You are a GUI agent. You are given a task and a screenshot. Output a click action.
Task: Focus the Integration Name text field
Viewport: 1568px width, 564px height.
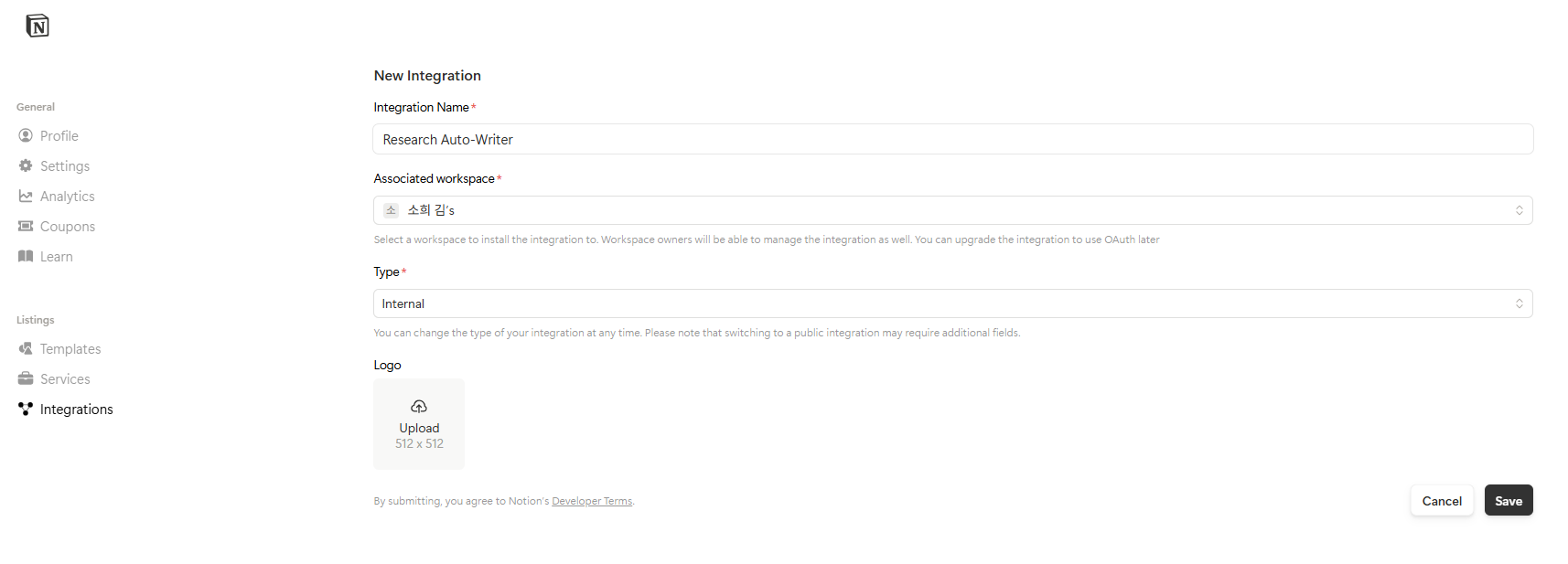(x=952, y=139)
